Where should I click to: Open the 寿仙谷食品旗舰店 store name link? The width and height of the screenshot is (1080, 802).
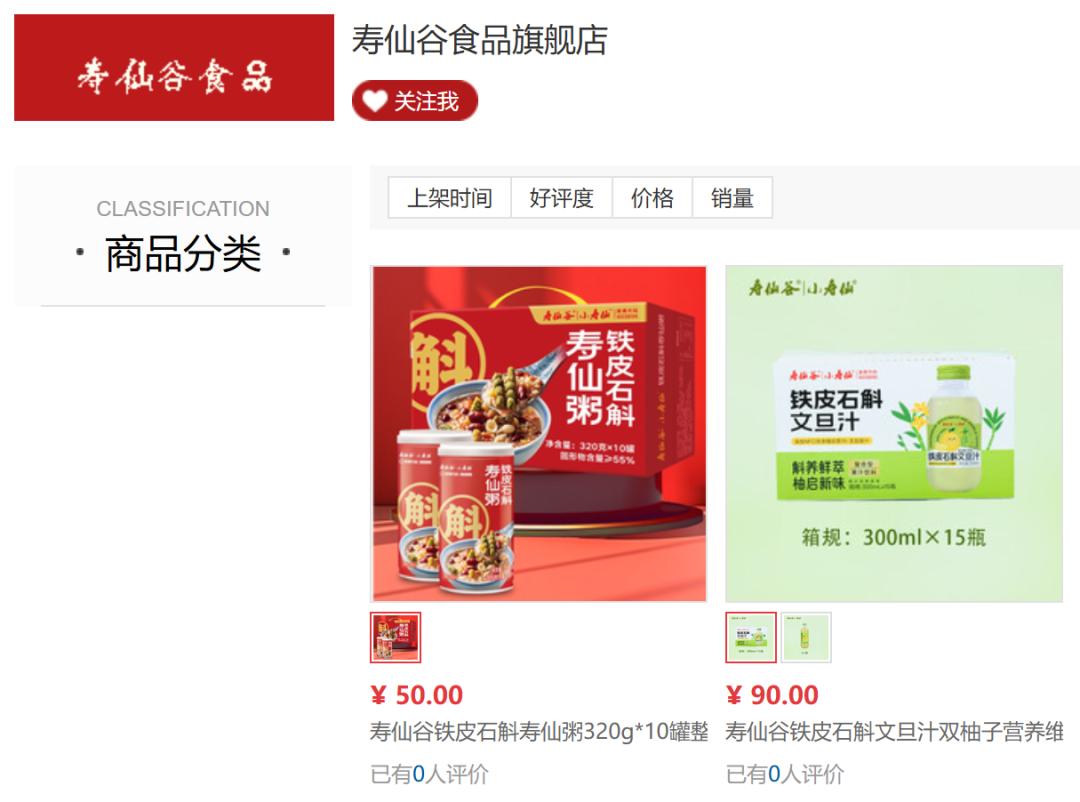click(x=479, y=40)
